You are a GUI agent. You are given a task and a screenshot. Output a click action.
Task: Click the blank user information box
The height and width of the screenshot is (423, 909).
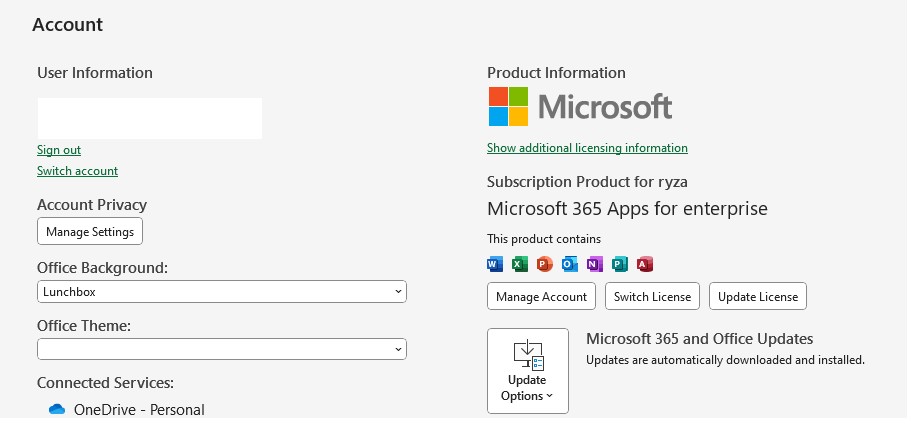150,118
